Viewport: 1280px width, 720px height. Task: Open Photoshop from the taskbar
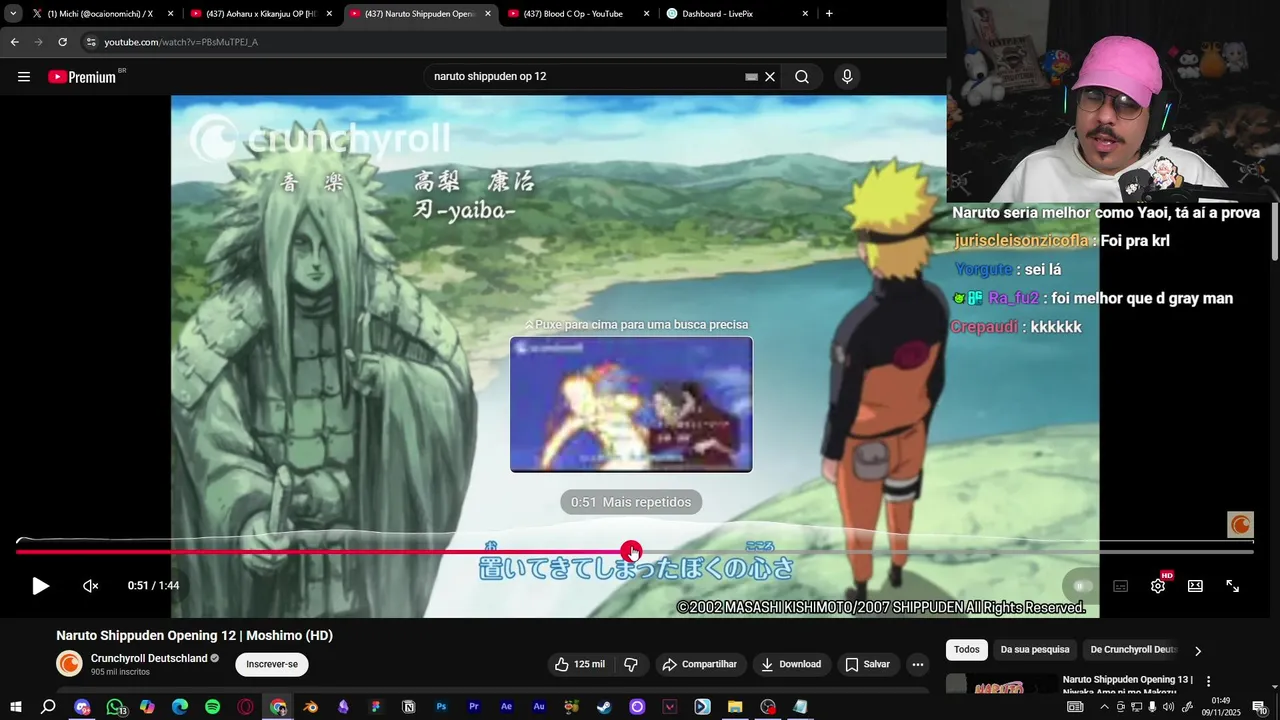coord(441,707)
